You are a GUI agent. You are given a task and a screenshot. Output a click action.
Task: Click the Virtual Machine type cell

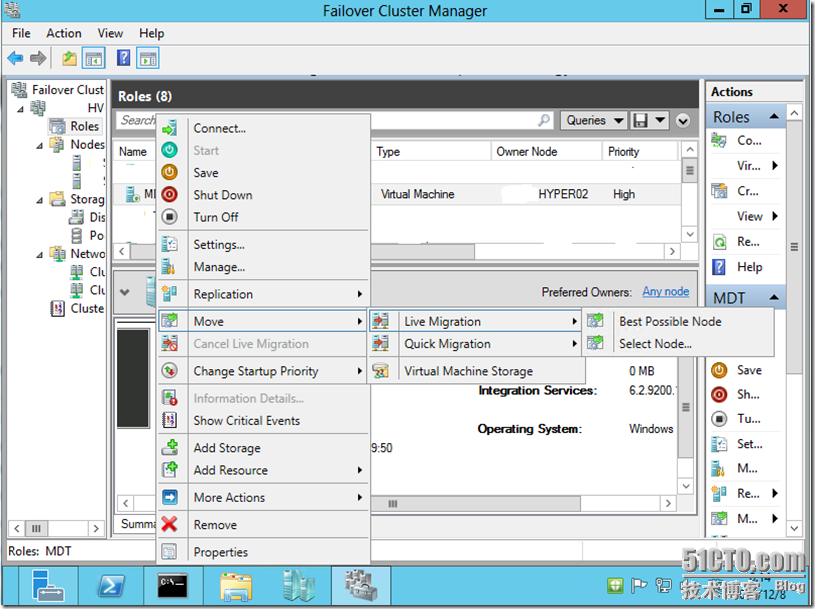(417, 194)
